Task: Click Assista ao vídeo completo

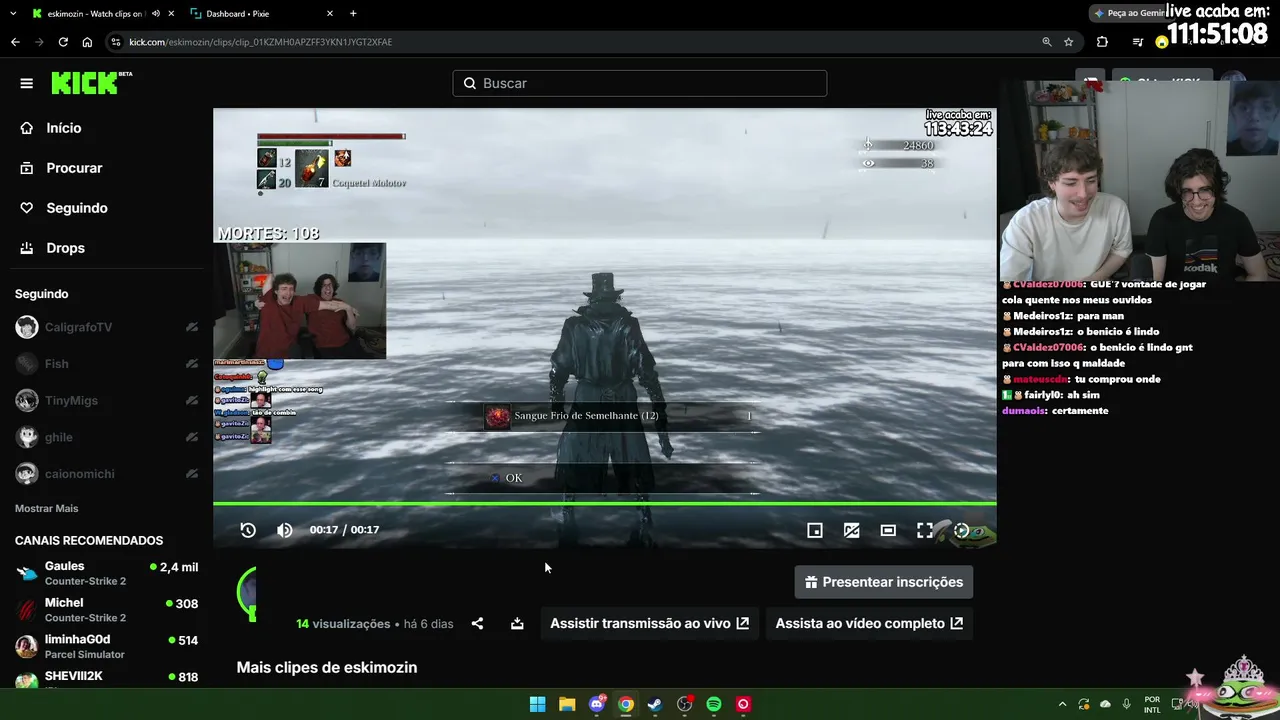Action: click(869, 623)
